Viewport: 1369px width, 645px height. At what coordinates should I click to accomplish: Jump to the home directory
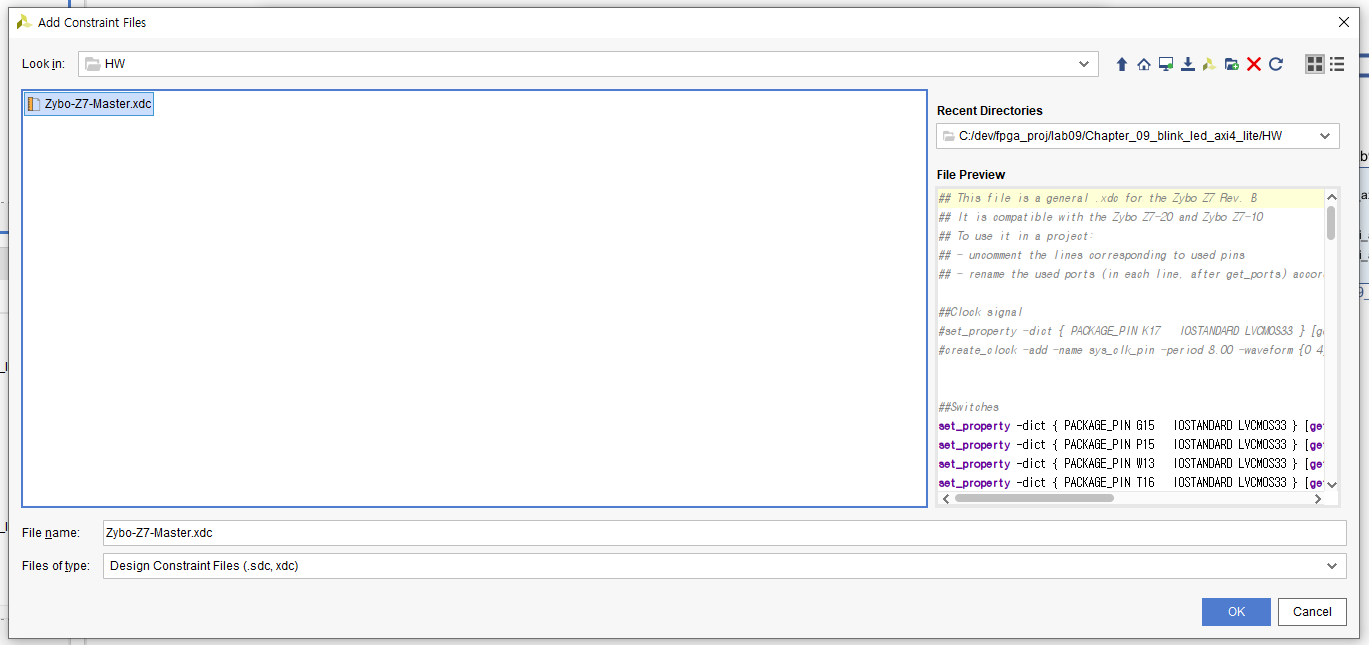click(1143, 64)
